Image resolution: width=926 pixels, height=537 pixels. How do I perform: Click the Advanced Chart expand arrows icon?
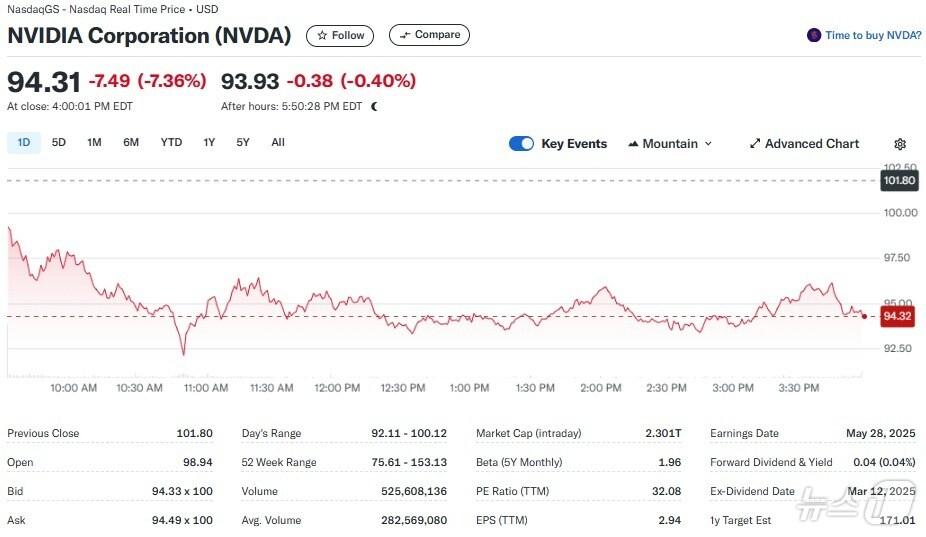coord(755,144)
